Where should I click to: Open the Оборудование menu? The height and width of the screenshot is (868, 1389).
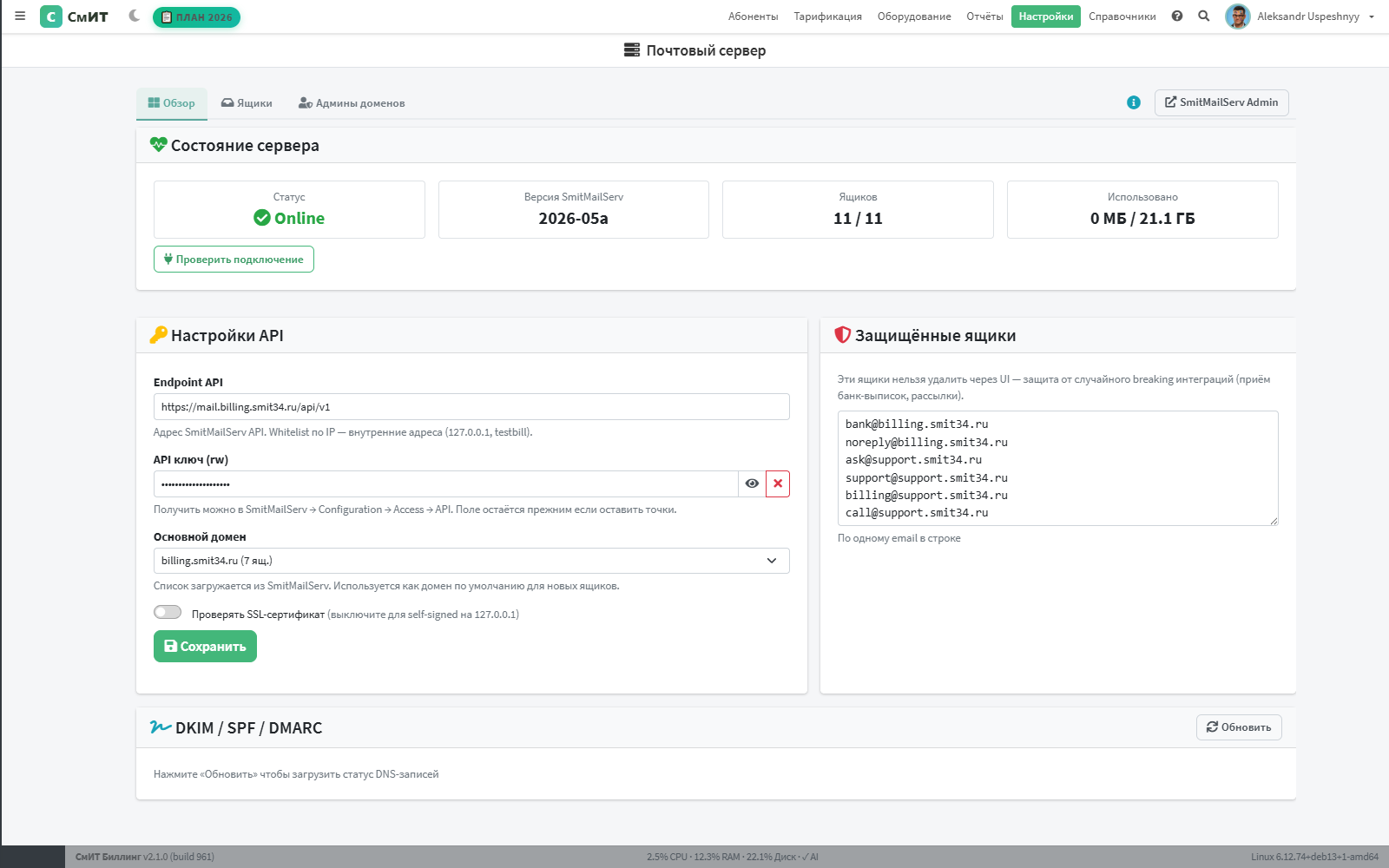point(914,16)
